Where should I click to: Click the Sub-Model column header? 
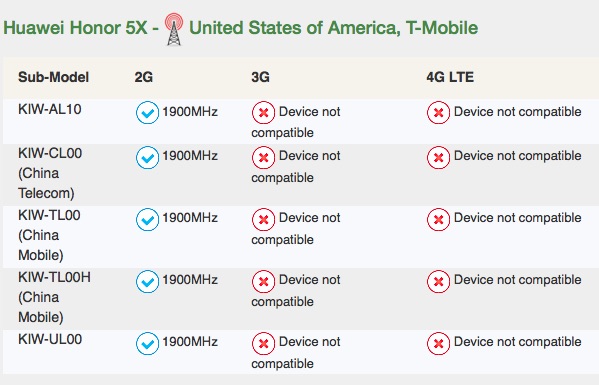click(x=53, y=77)
